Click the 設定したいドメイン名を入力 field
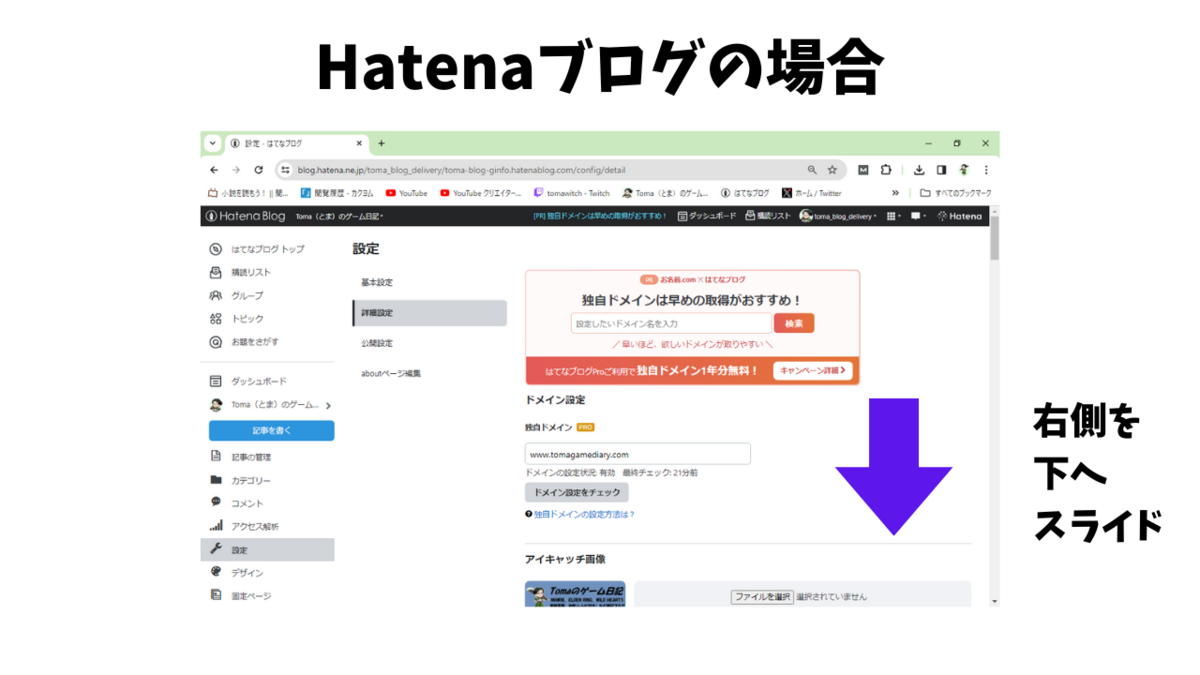The width and height of the screenshot is (1200, 675). [671, 324]
